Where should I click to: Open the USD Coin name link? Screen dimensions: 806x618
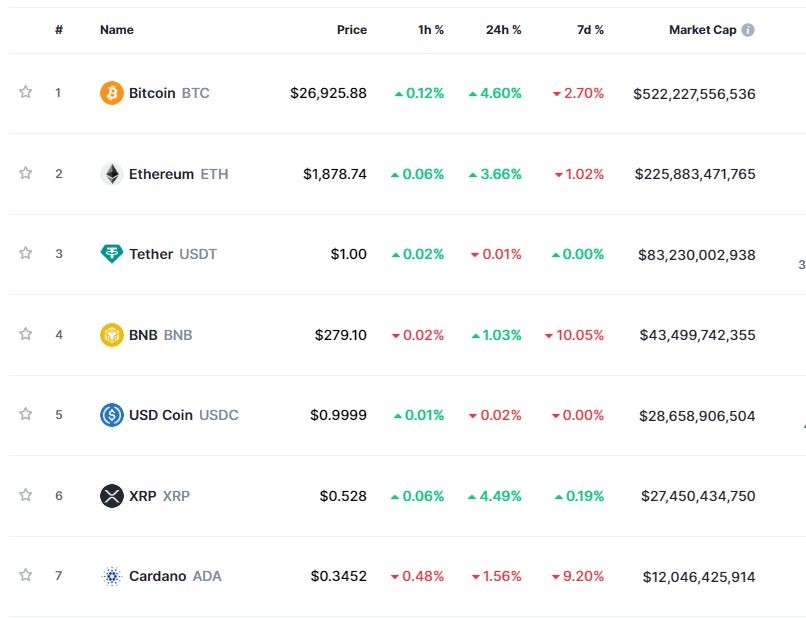[x=160, y=415]
